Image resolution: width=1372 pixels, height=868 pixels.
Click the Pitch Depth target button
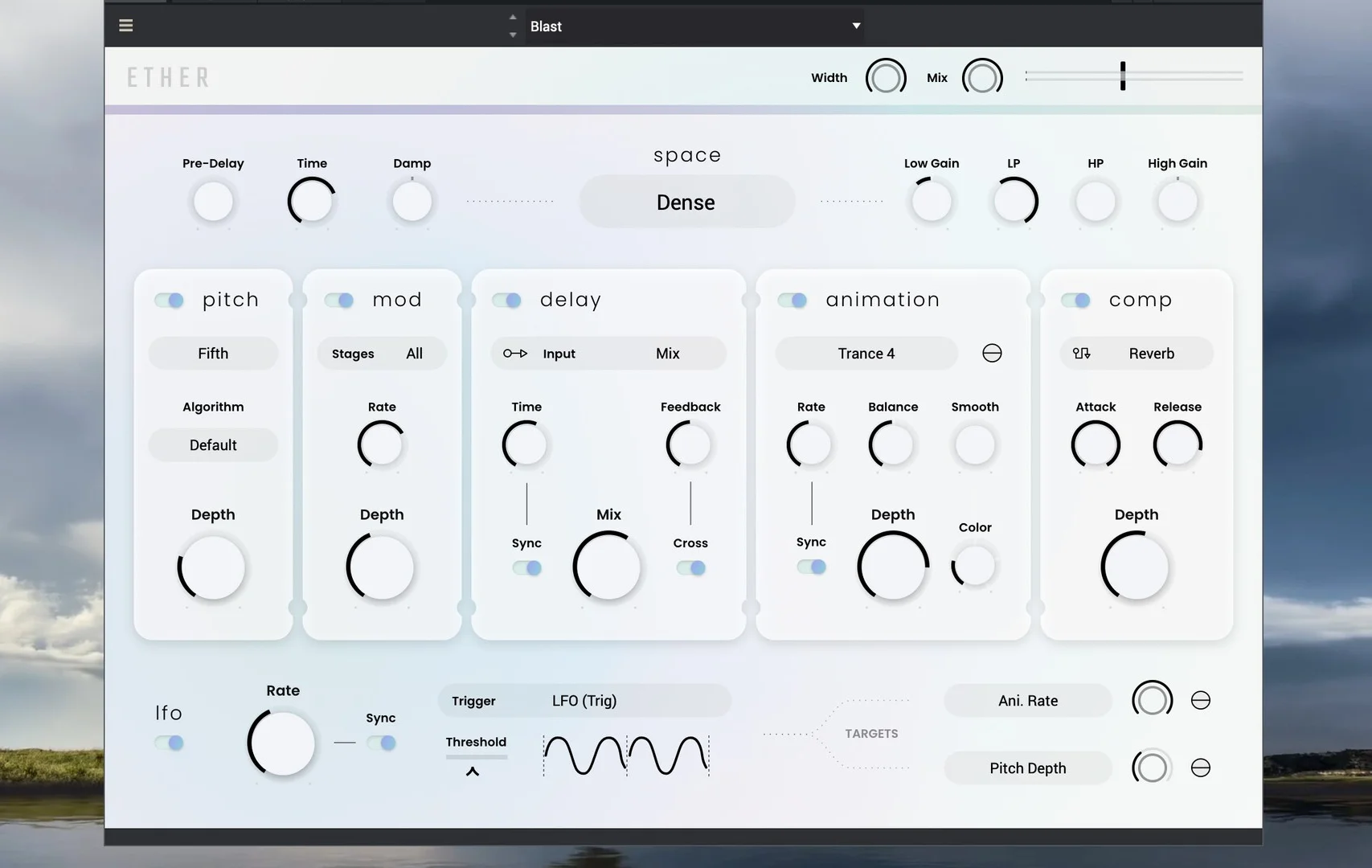[1027, 768]
